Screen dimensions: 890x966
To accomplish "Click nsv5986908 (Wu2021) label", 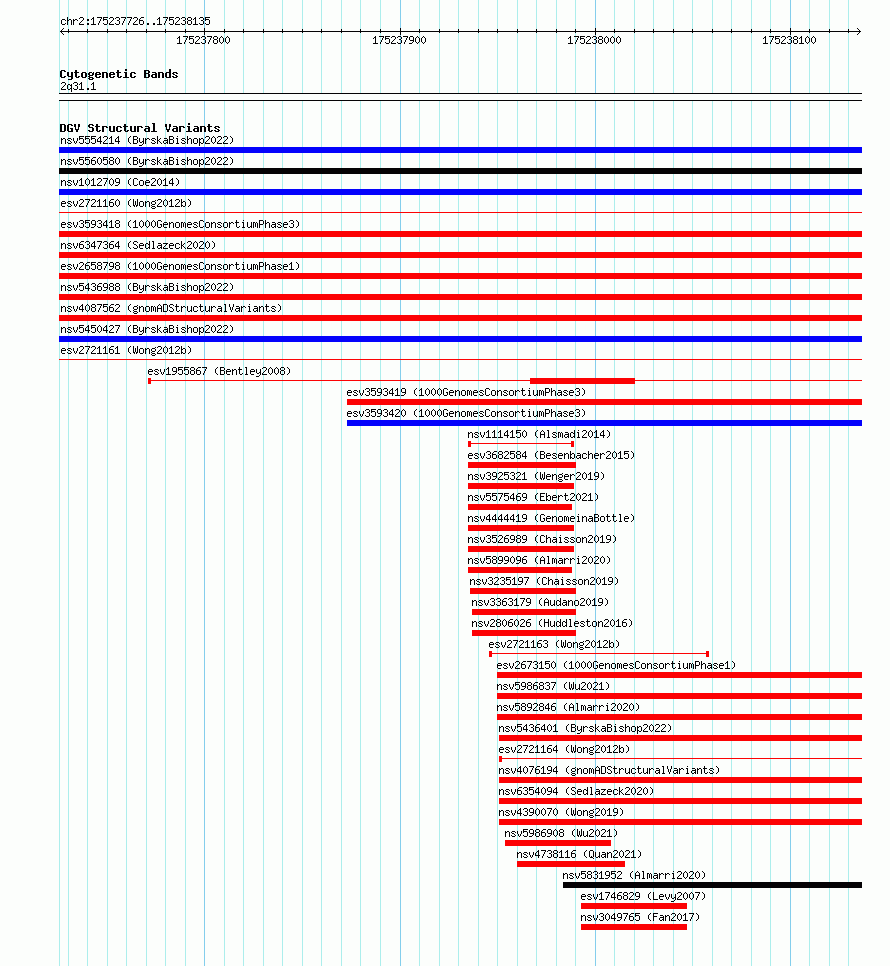I will click(561, 832).
